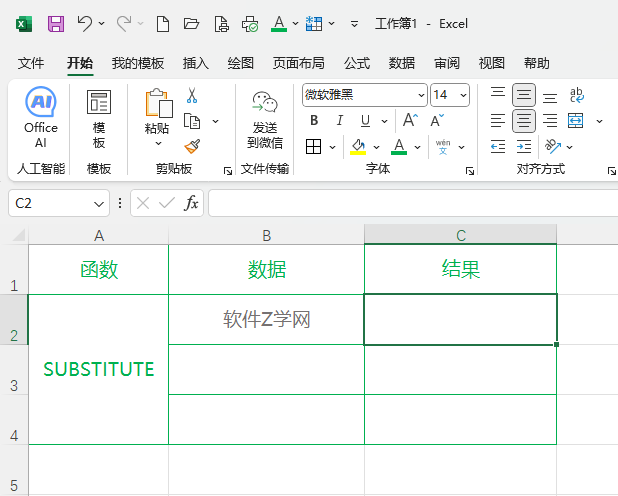The image size is (618, 496).
Task: Select row 3 header
Action: pyautogui.click(x=14, y=370)
